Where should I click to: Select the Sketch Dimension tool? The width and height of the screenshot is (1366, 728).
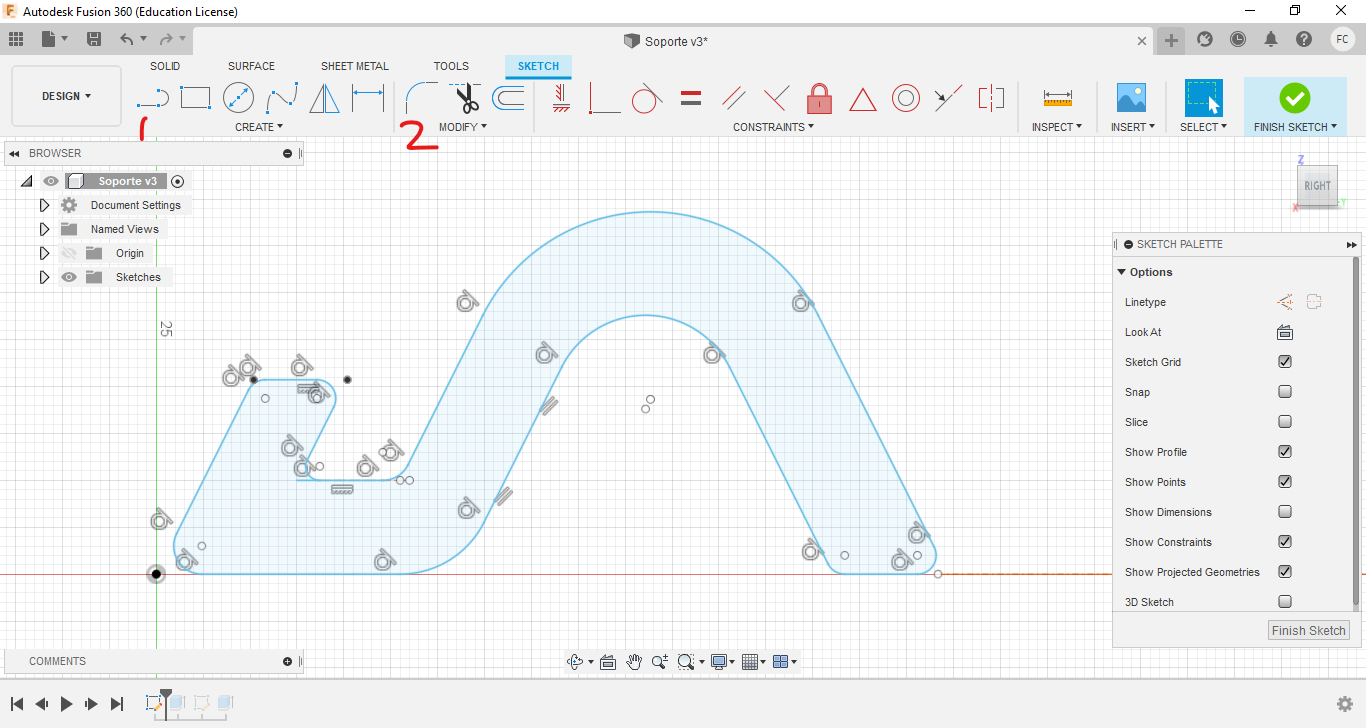coord(368,98)
